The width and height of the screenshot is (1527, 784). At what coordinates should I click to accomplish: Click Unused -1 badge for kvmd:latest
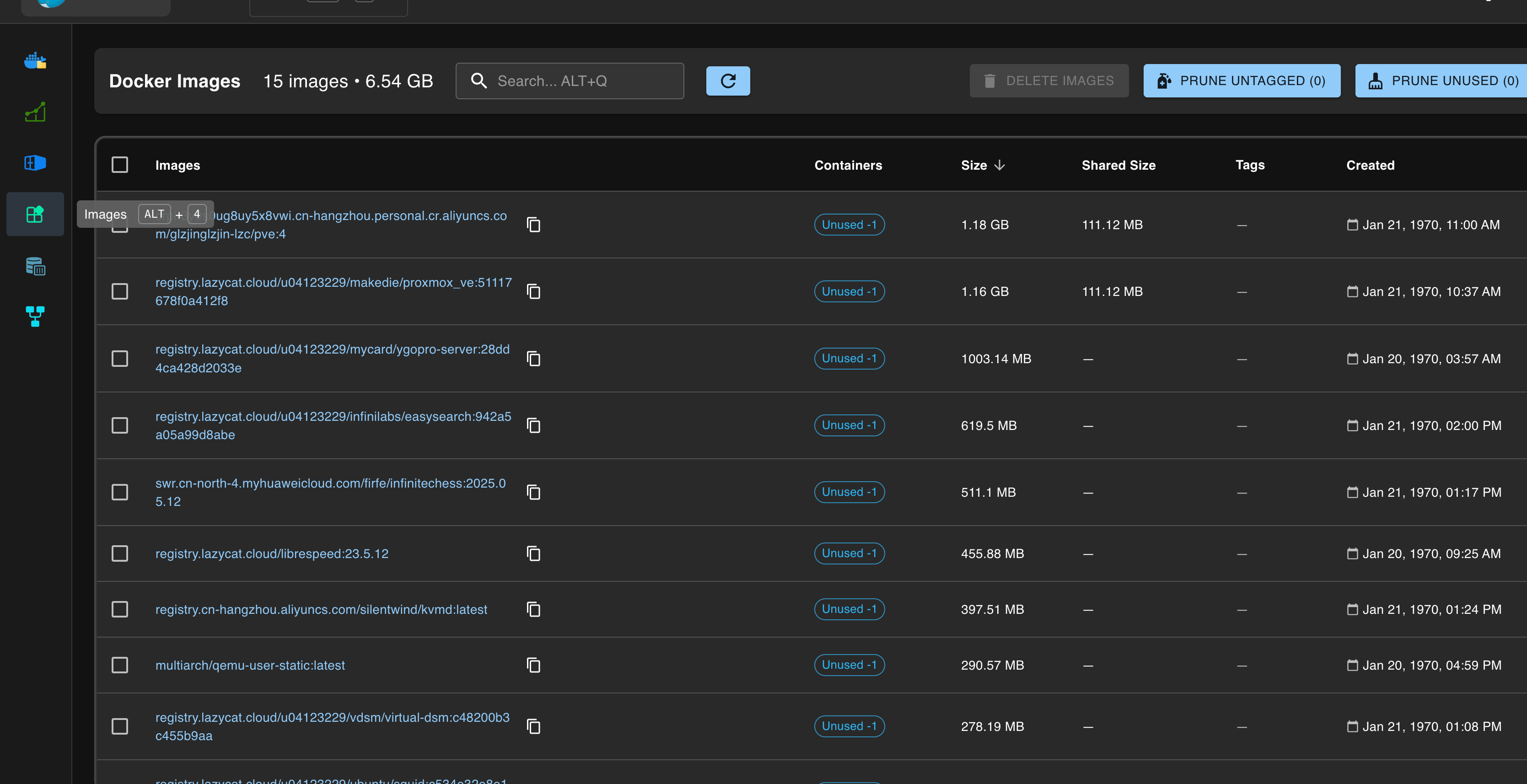click(850, 609)
